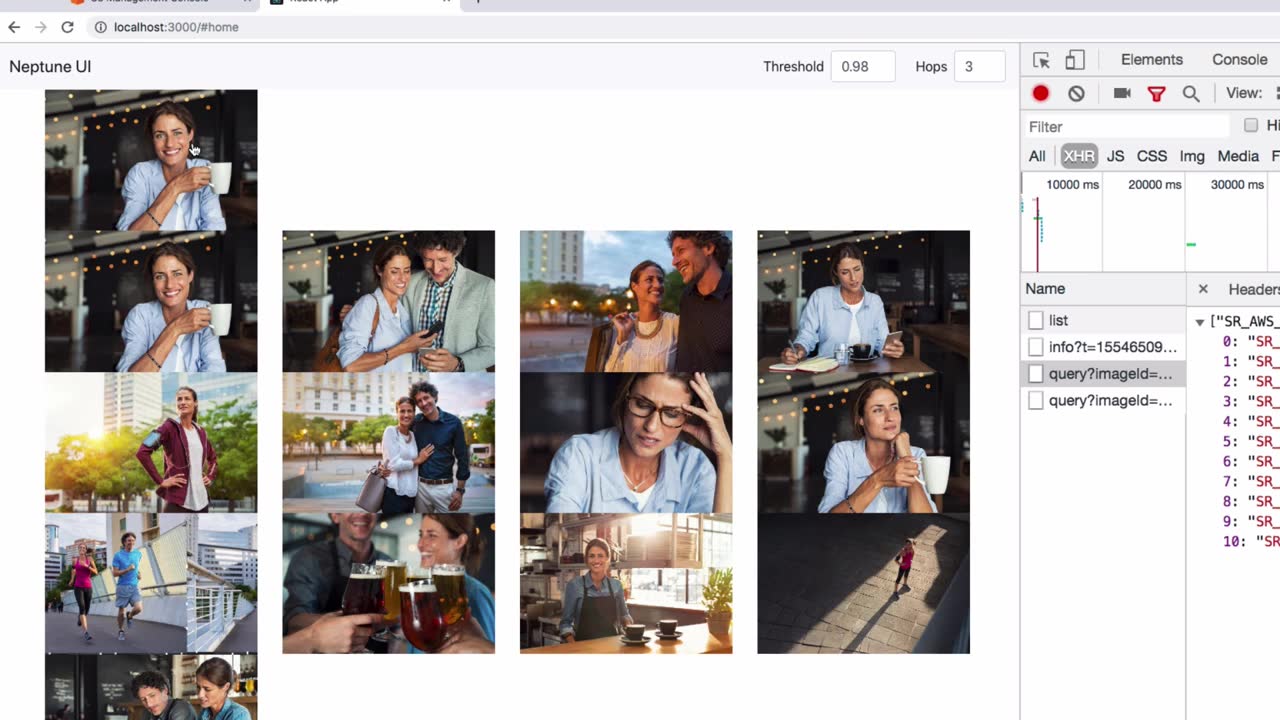Switch to the Console tab
The image size is (1280, 720).
1239,60
